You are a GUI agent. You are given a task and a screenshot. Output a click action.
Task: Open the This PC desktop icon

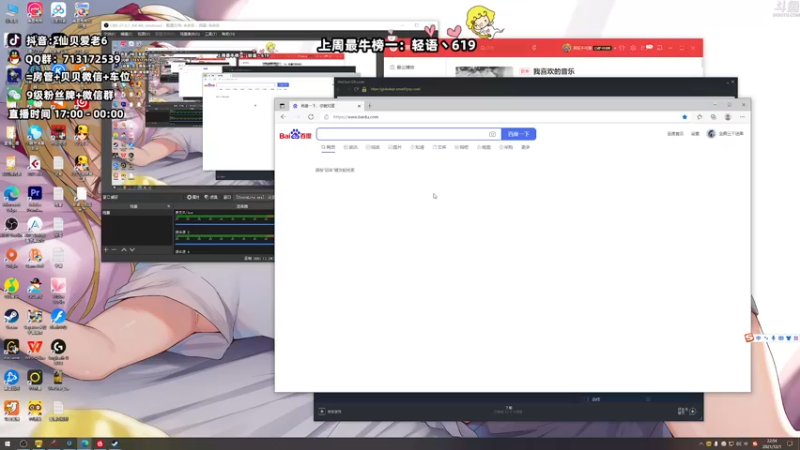[11, 12]
